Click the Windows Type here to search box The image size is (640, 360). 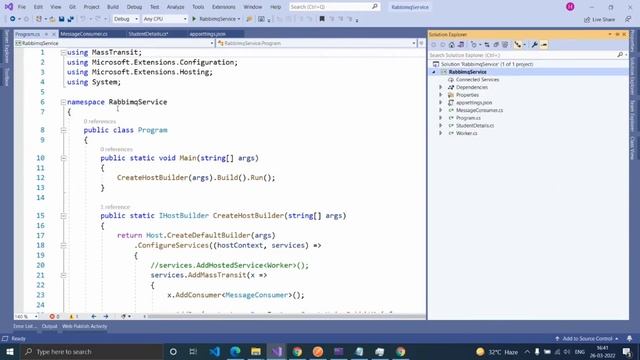tap(92, 351)
